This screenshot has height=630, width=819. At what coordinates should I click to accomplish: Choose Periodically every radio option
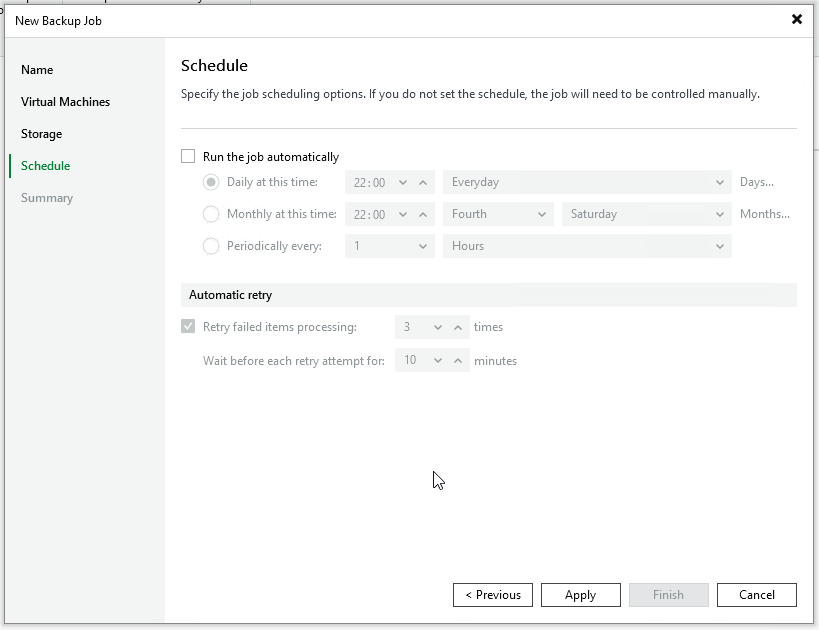click(211, 246)
